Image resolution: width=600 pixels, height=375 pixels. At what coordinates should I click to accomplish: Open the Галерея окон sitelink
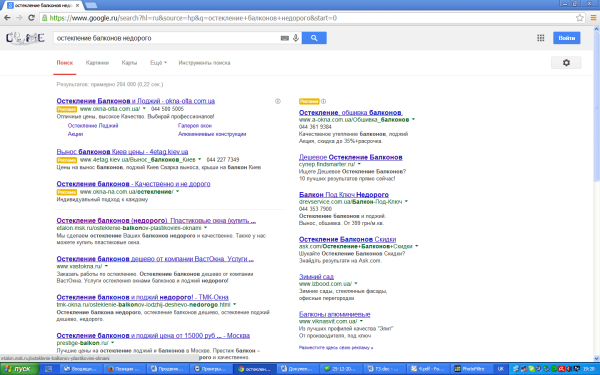(195, 126)
